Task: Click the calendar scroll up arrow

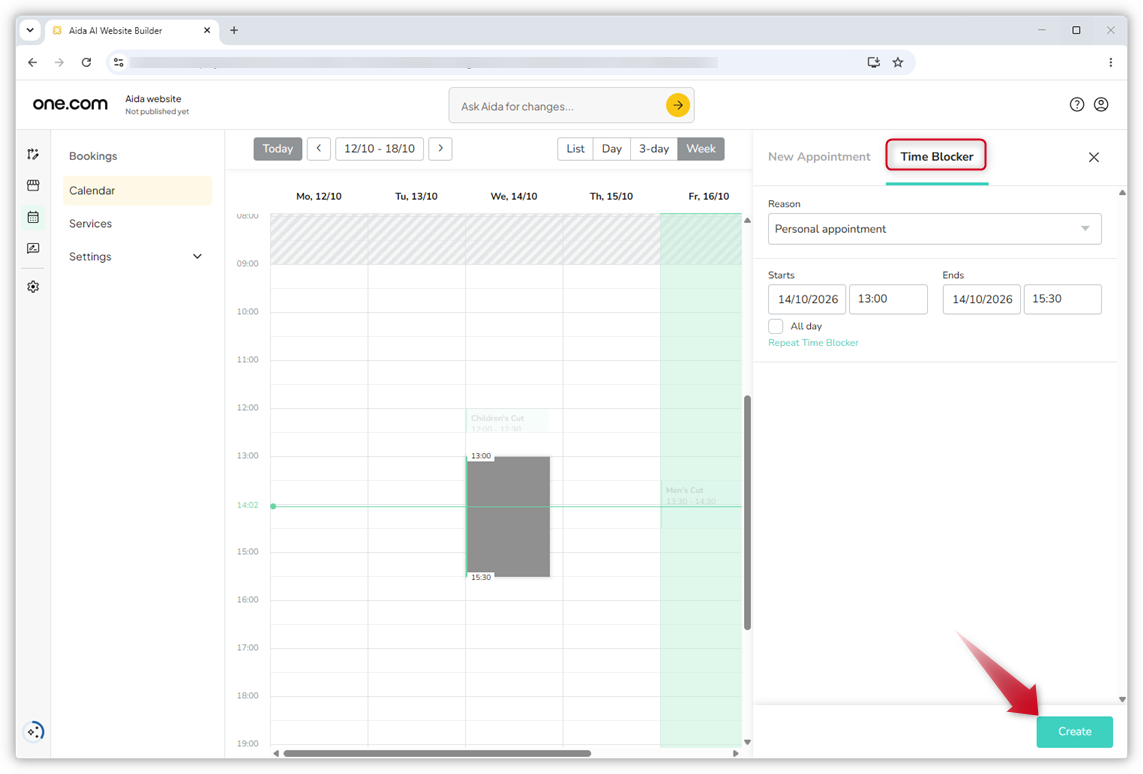Action: tap(747, 220)
